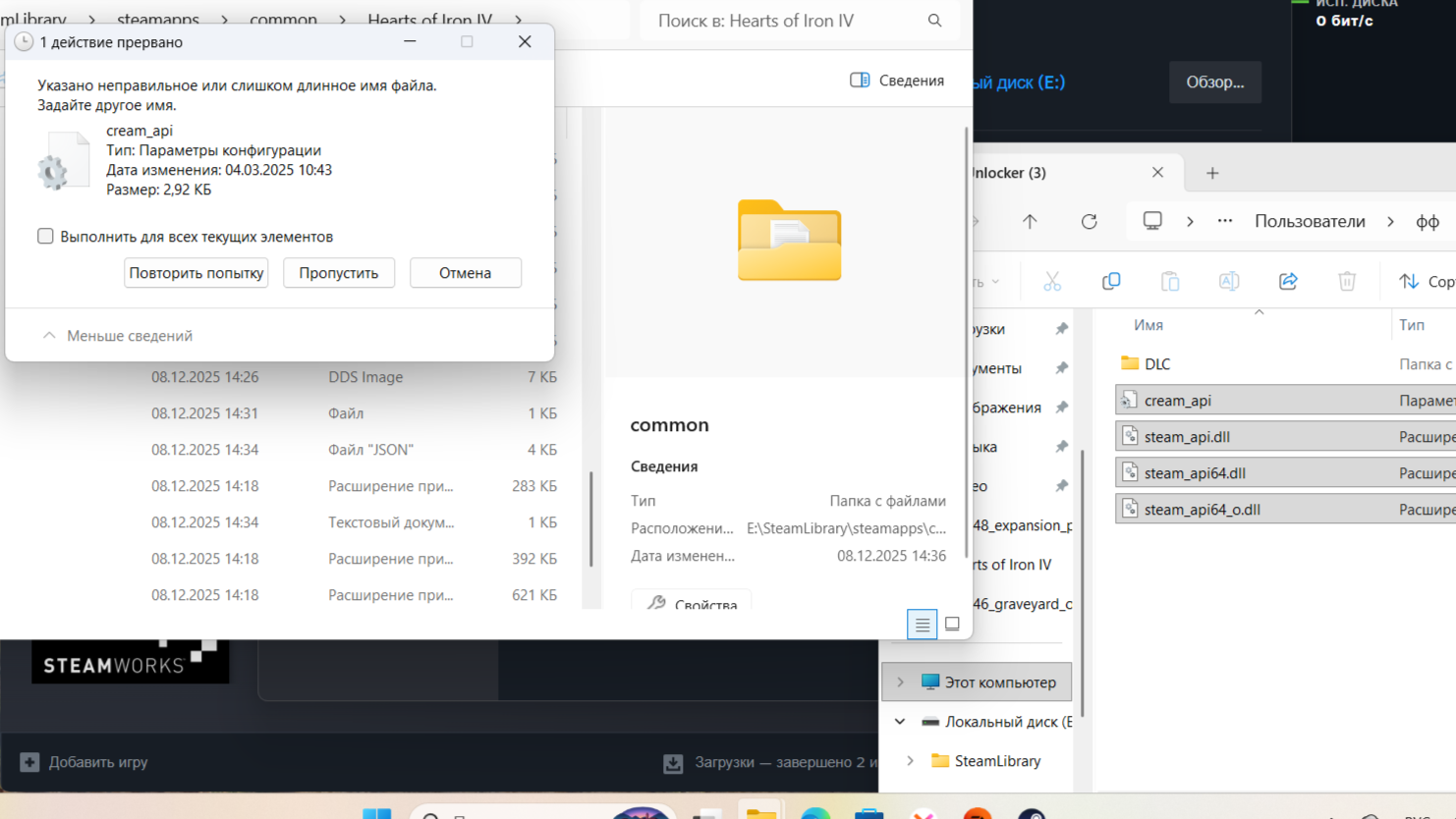Click the search magnifier icon
Image resolution: width=1456 pixels, height=819 pixels.
point(934,21)
